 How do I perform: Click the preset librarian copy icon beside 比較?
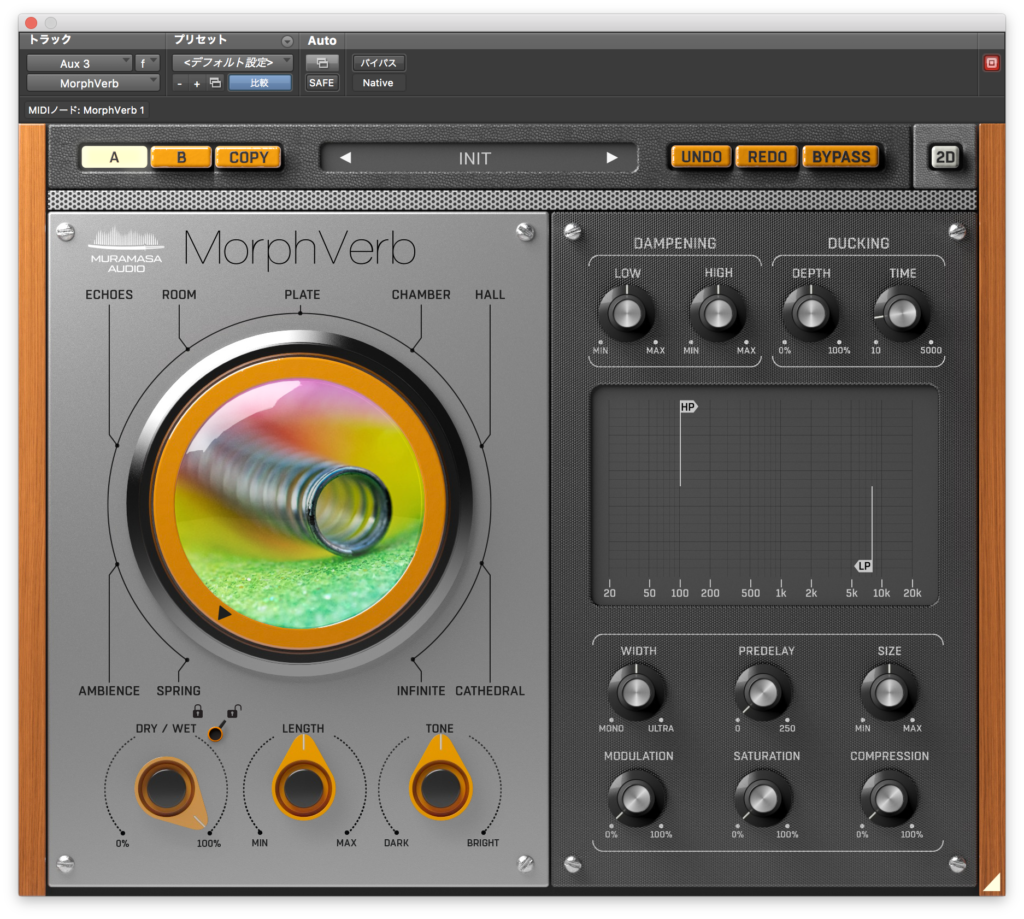[215, 80]
